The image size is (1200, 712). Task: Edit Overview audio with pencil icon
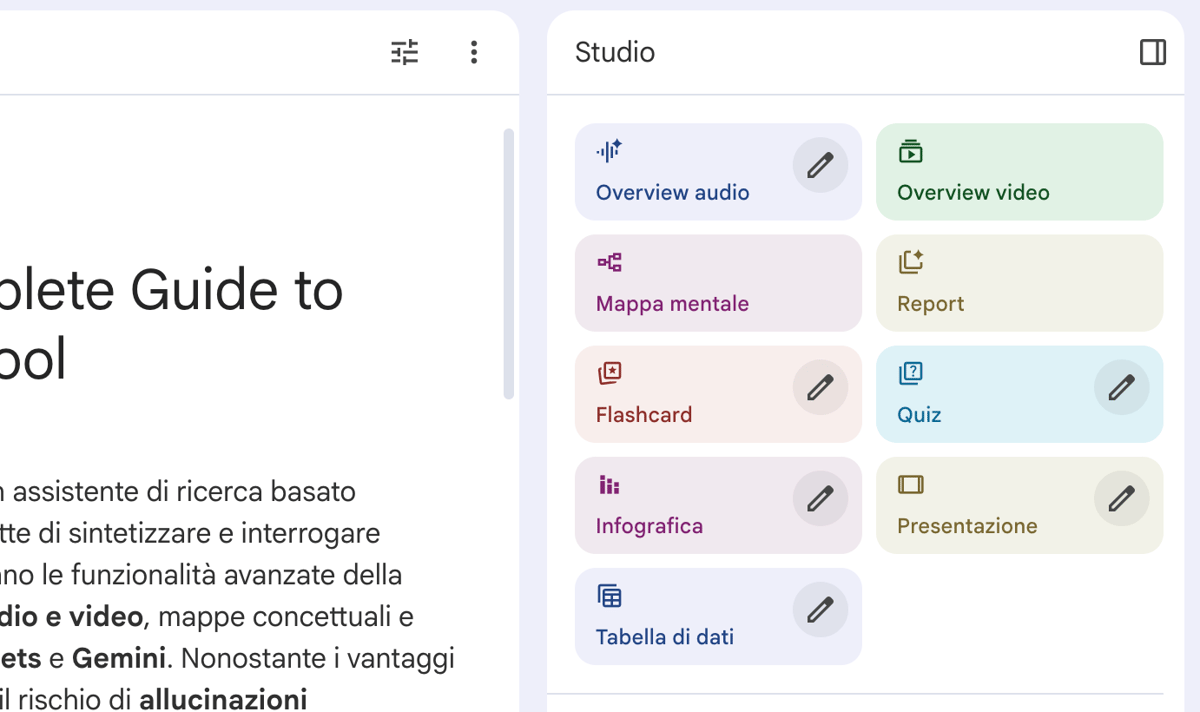point(820,165)
